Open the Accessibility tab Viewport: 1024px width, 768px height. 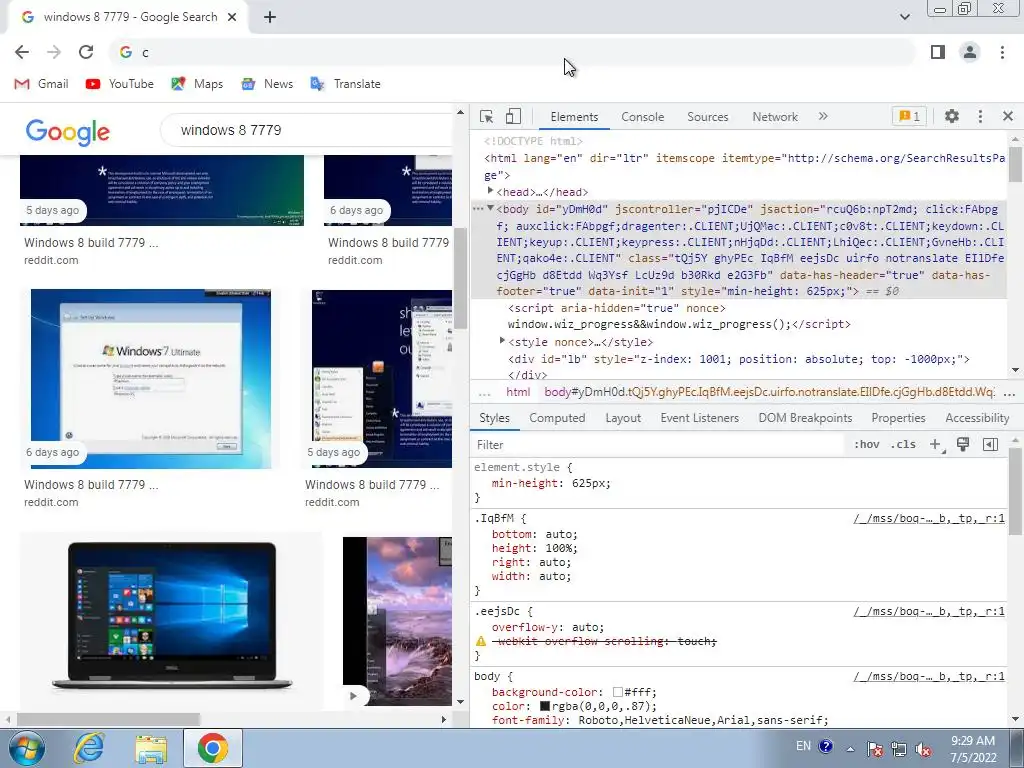coord(977,418)
